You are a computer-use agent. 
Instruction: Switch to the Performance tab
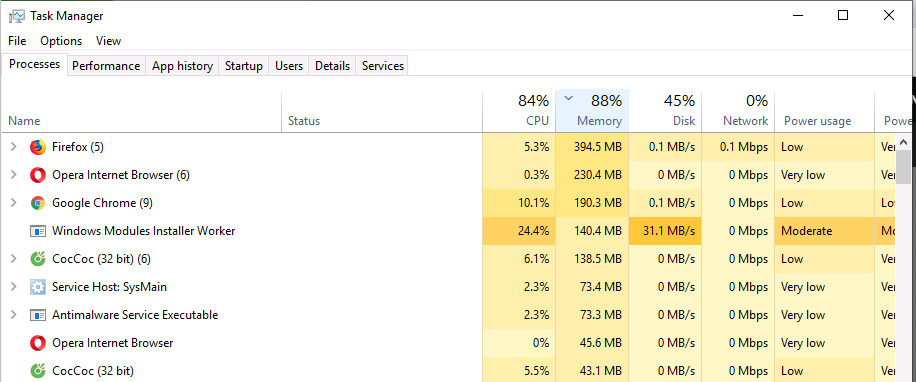click(106, 66)
